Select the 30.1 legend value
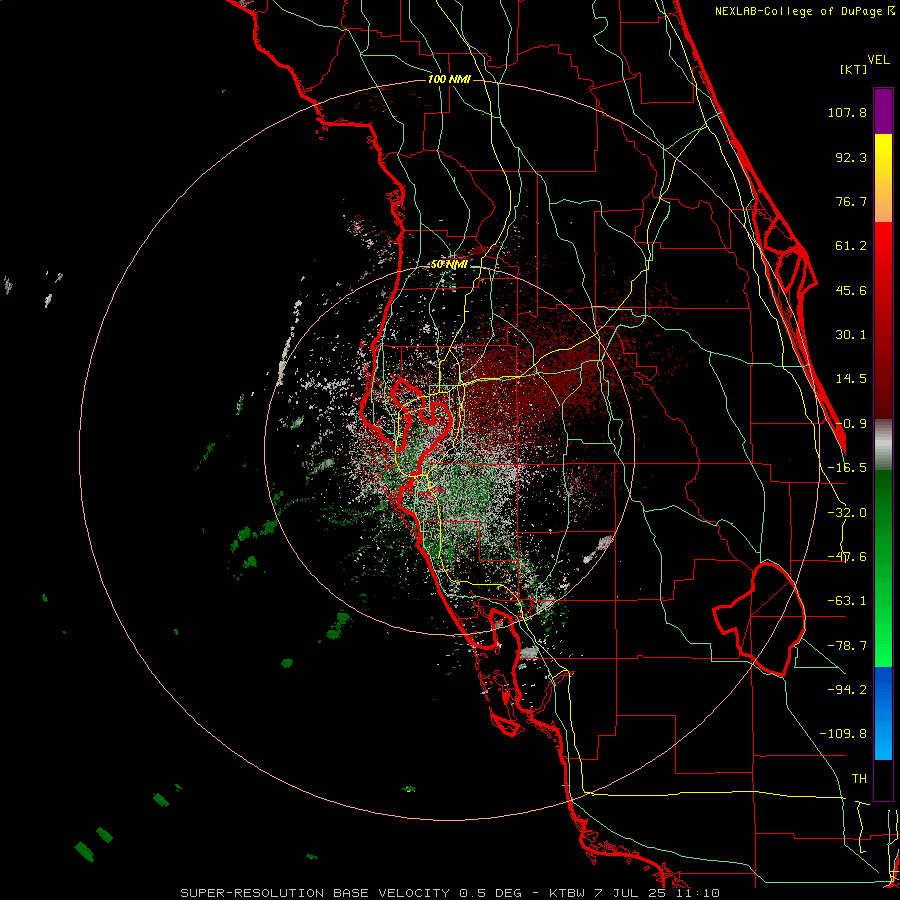 [851, 335]
